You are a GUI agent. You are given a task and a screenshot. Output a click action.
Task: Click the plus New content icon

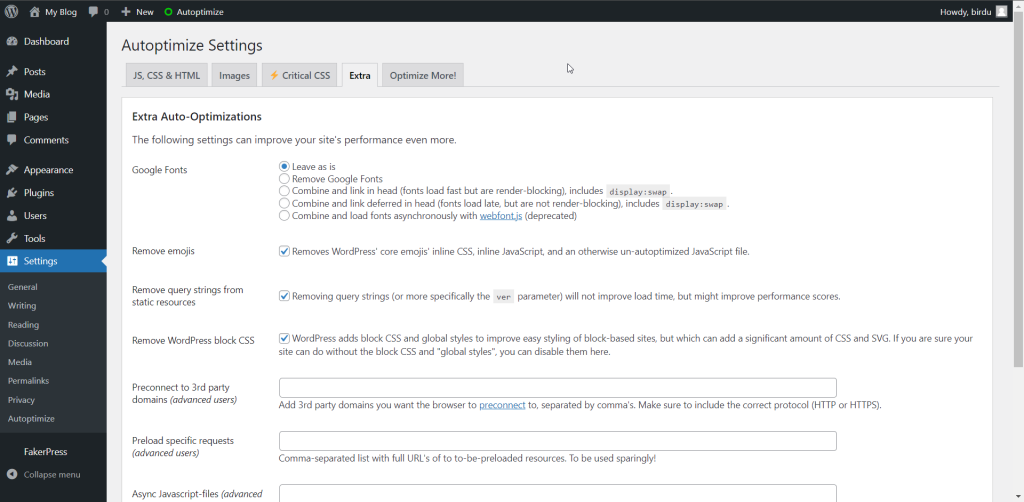coord(126,11)
